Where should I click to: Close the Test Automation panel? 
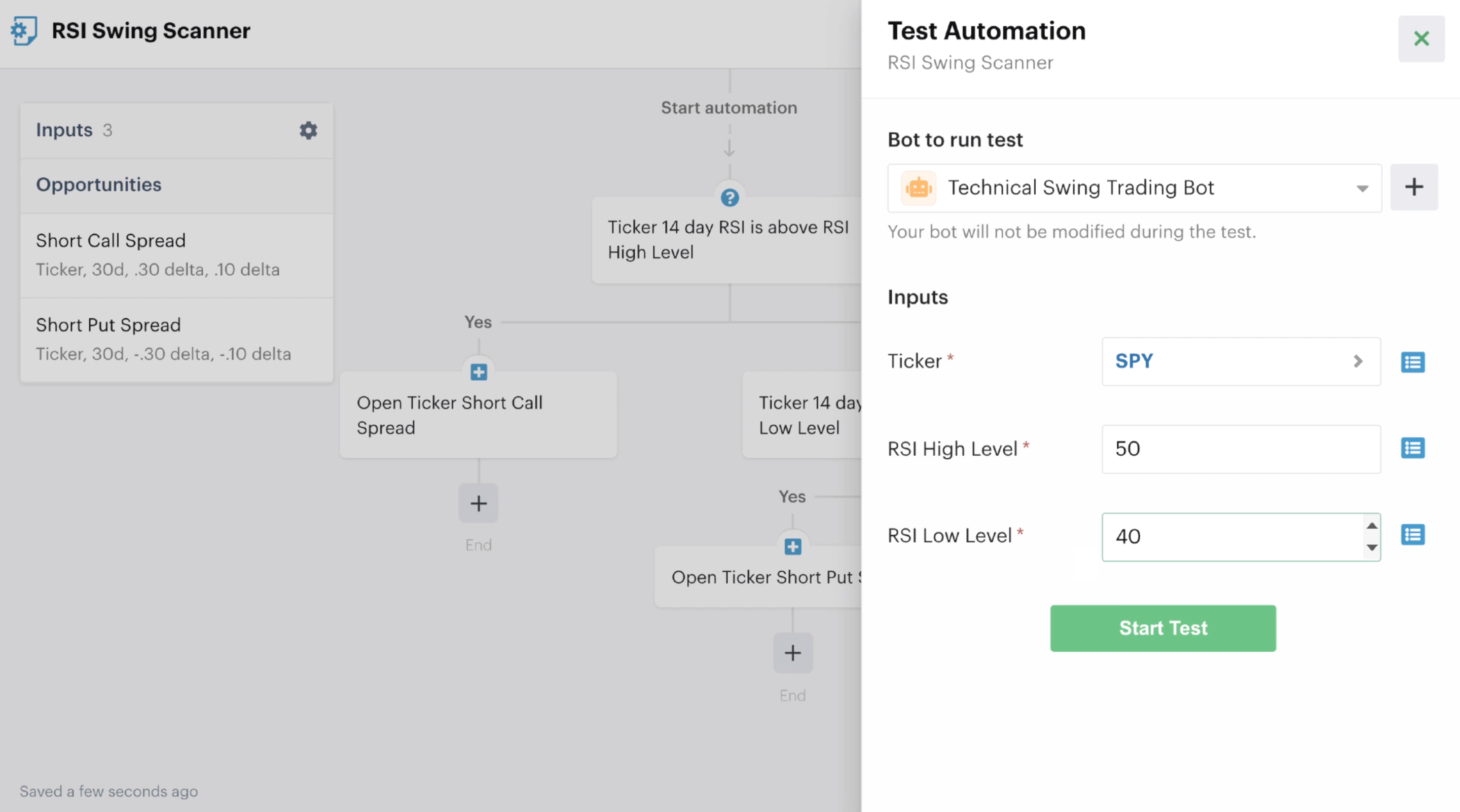1421,39
